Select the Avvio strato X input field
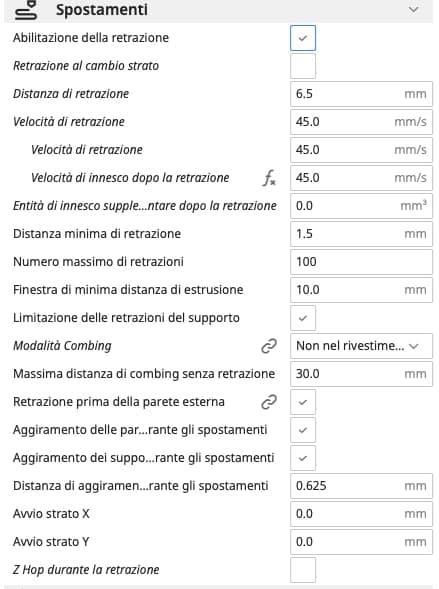 point(361,514)
